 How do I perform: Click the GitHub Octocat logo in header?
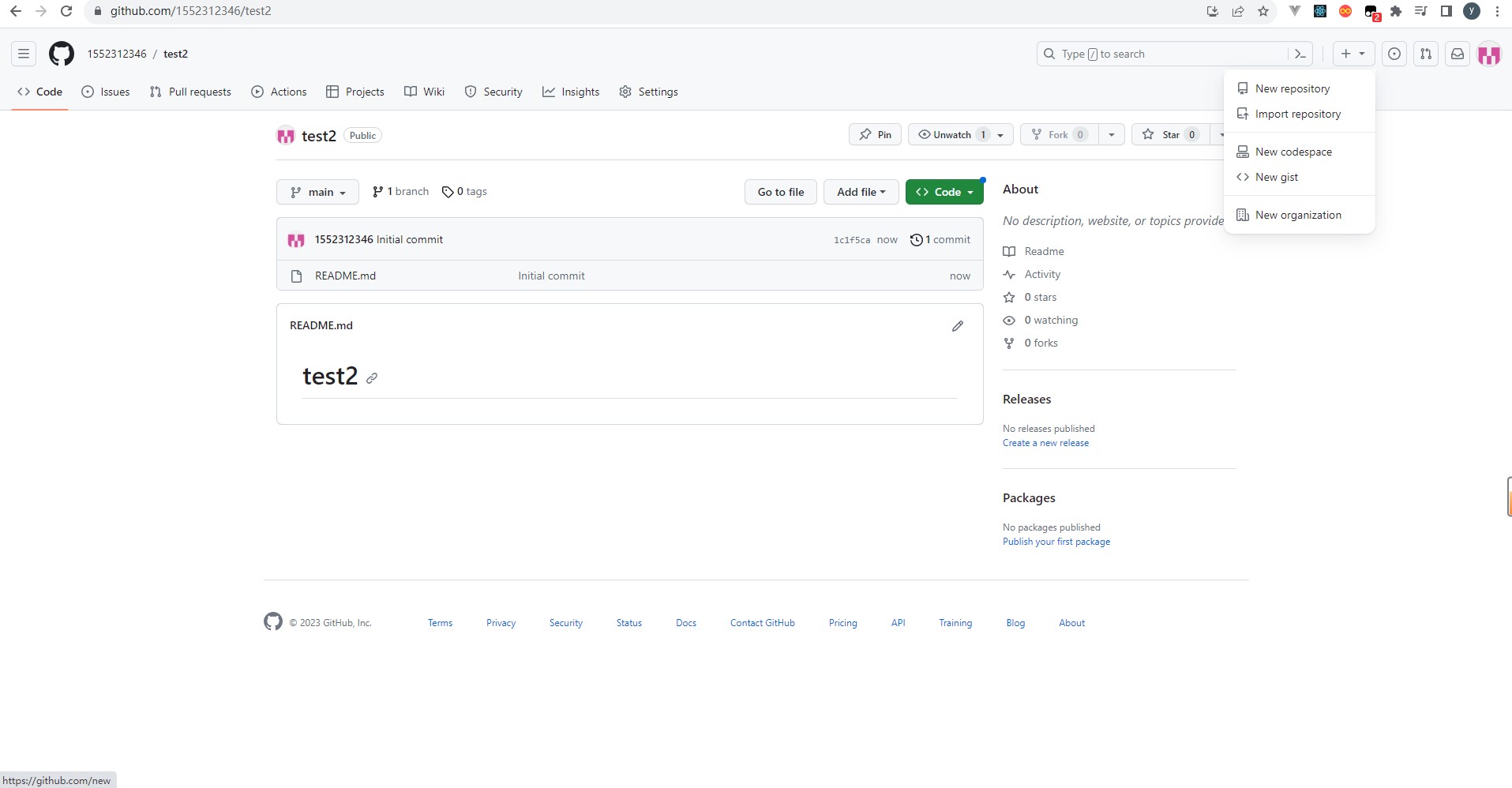[62, 54]
